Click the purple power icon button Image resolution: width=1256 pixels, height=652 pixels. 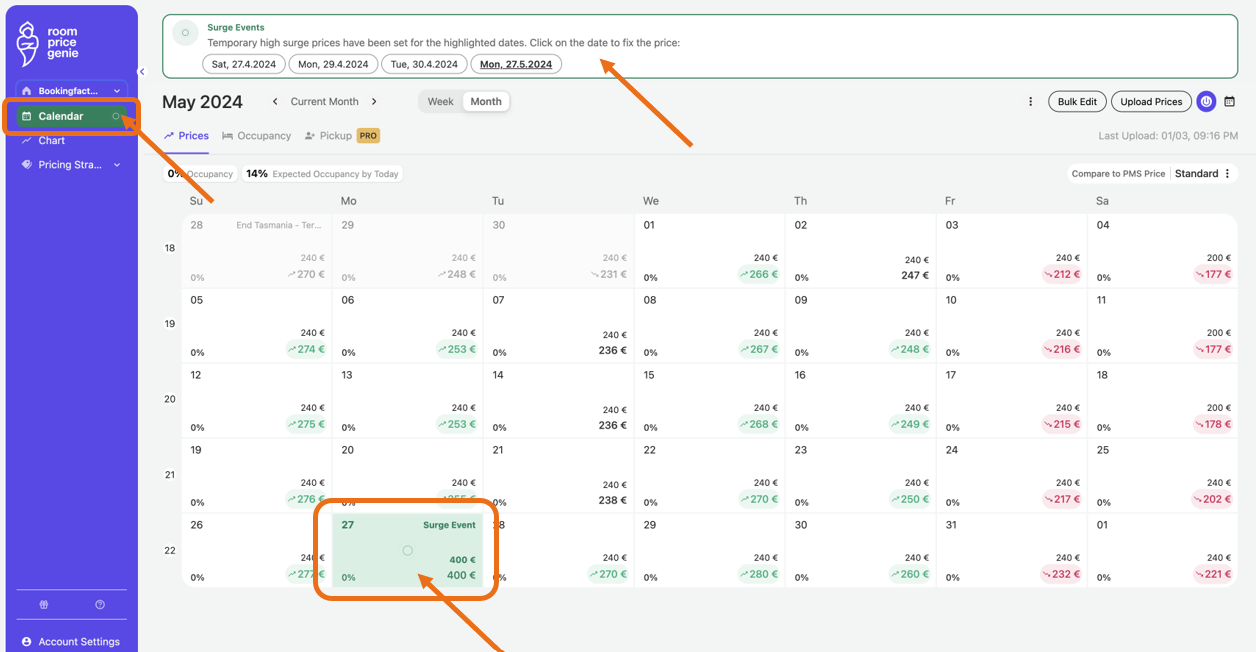point(1206,101)
